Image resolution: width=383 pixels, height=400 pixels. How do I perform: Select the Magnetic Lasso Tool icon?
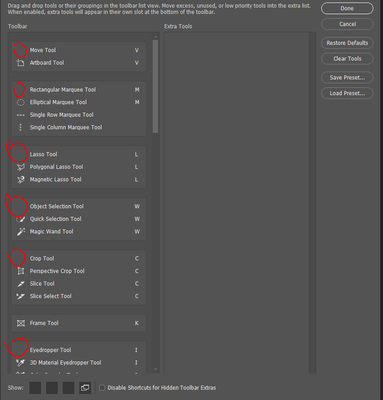coord(21,180)
